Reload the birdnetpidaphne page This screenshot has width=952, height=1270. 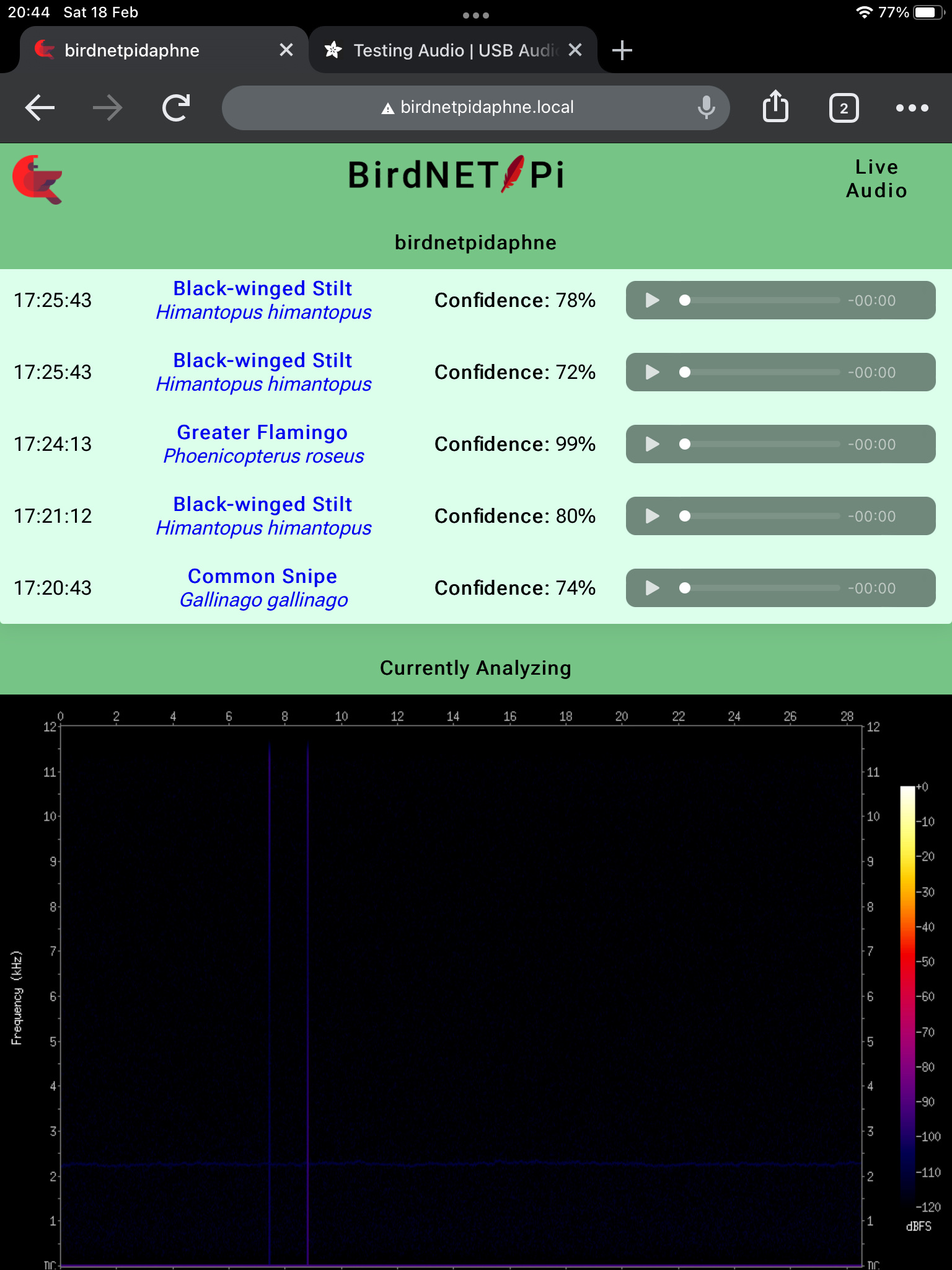[176, 108]
